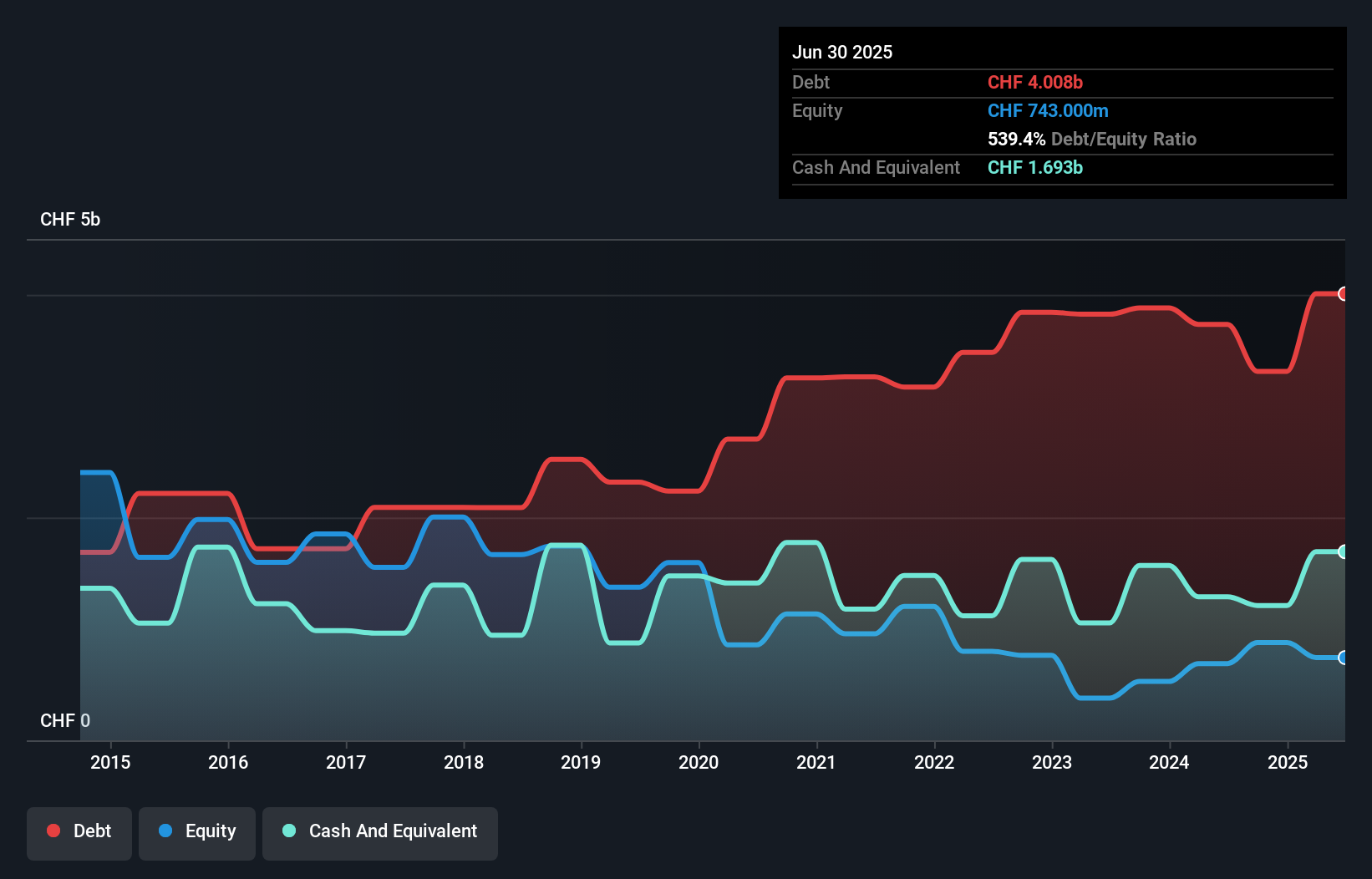Select the blue Equity color dot icon
This screenshot has height=879, width=1372.
pyautogui.click(x=166, y=831)
